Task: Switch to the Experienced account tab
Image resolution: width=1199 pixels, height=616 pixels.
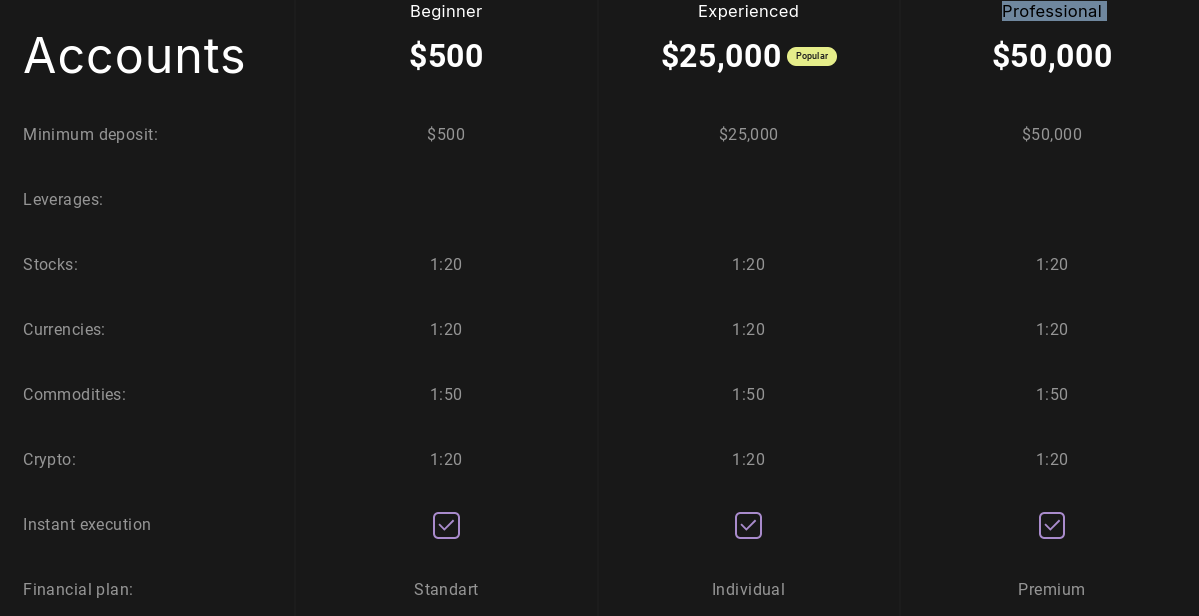Action: [748, 11]
